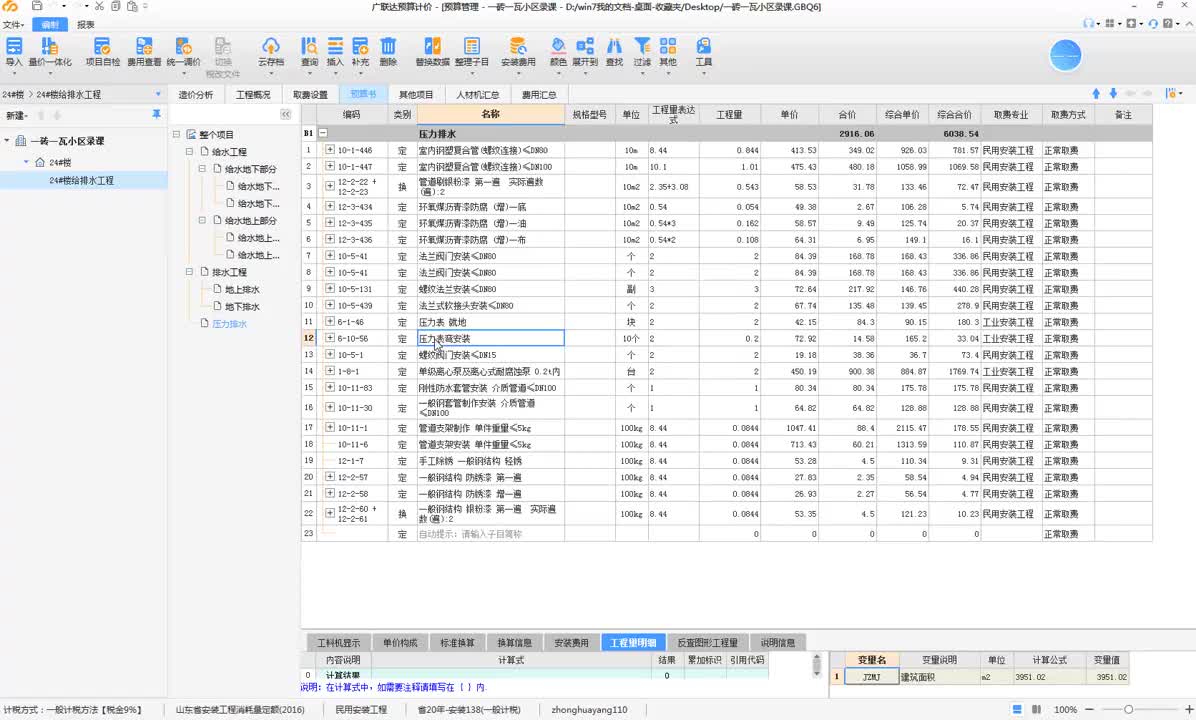Click the 压力表弯安装 name cell

pos(490,338)
